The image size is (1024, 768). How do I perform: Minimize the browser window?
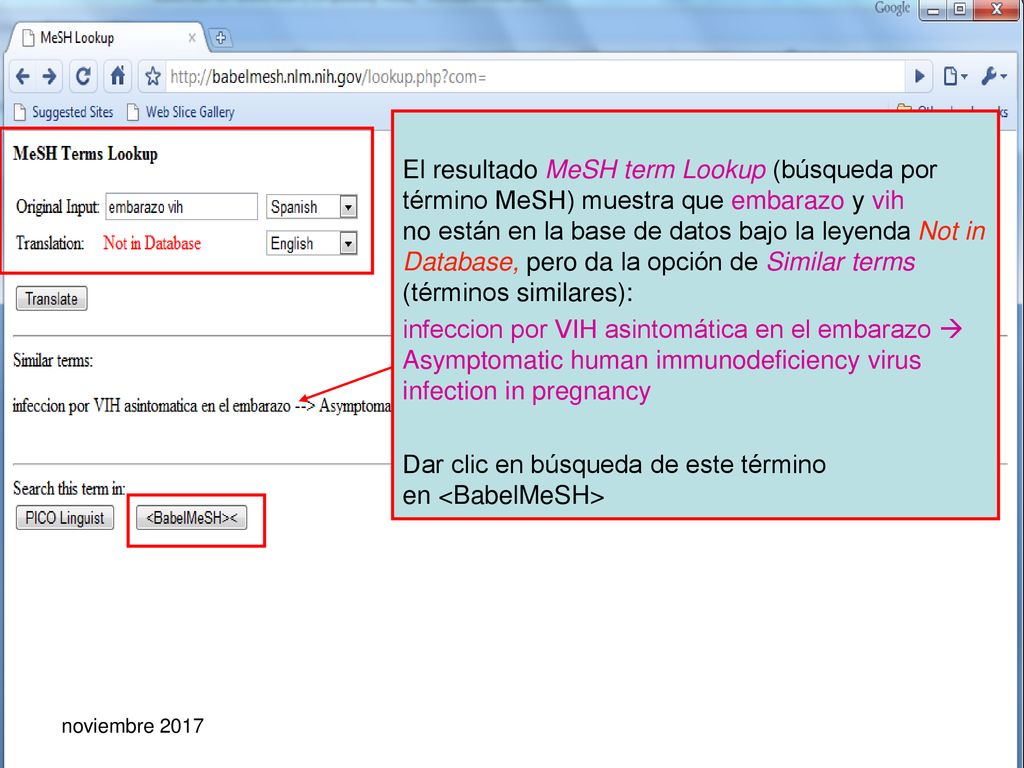933,10
